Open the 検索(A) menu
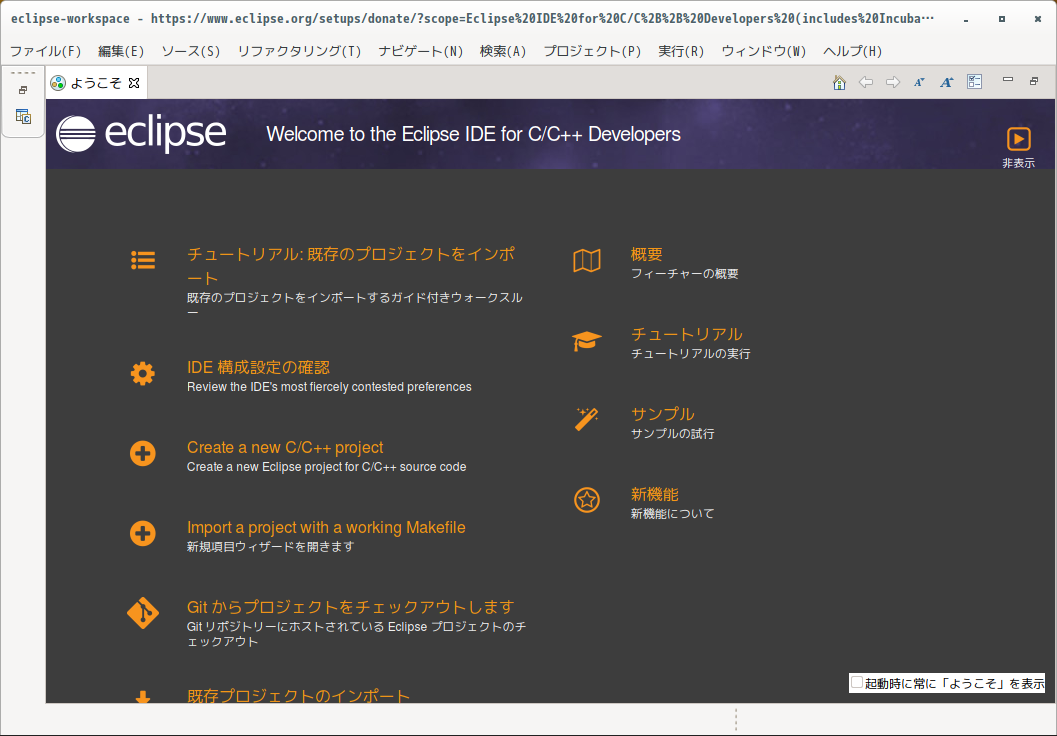The width and height of the screenshot is (1057, 736). 503,51
